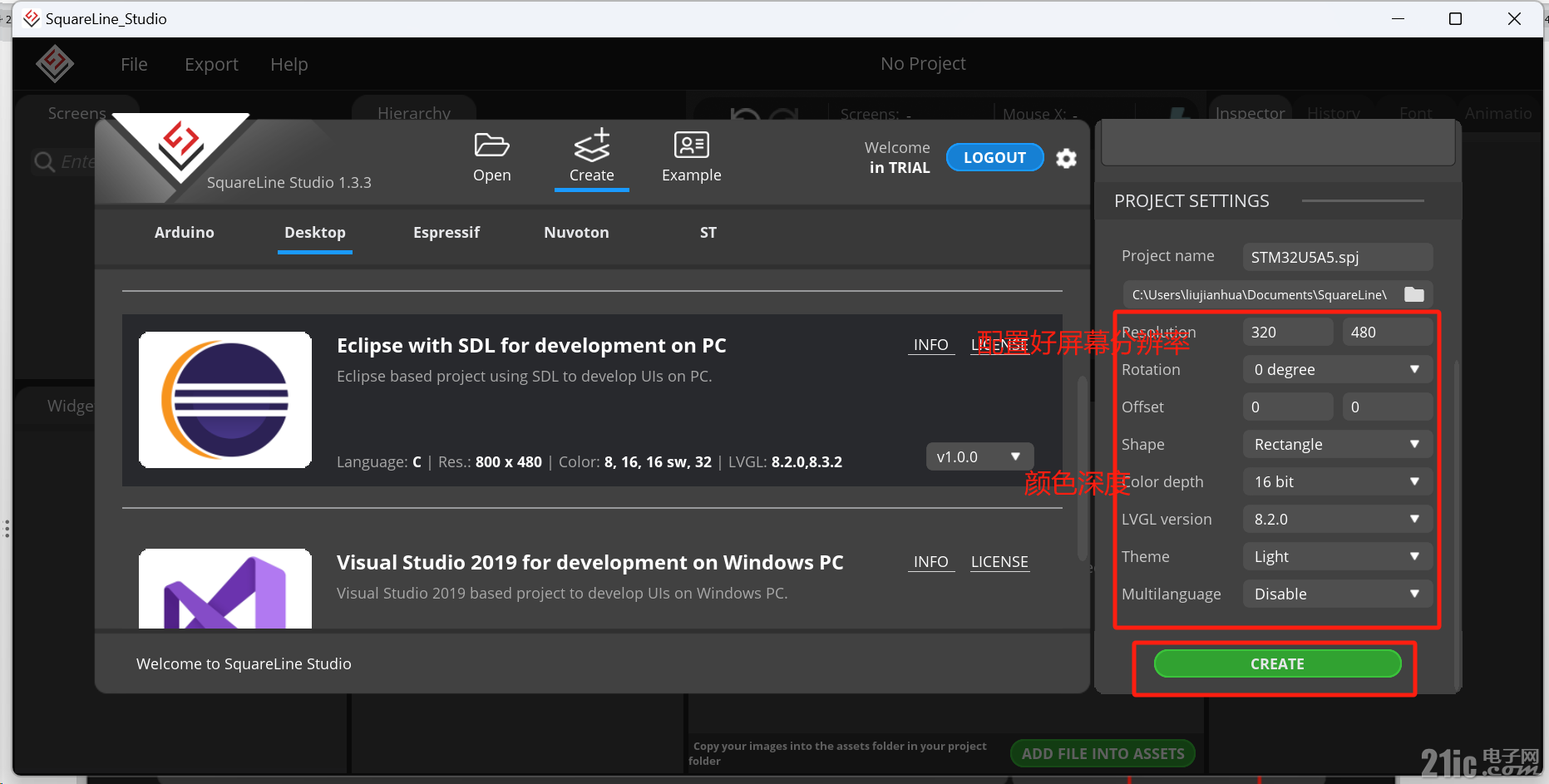Click the Visual Studio 2019 thumbnail
1549x784 pixels.
point(225,589)
